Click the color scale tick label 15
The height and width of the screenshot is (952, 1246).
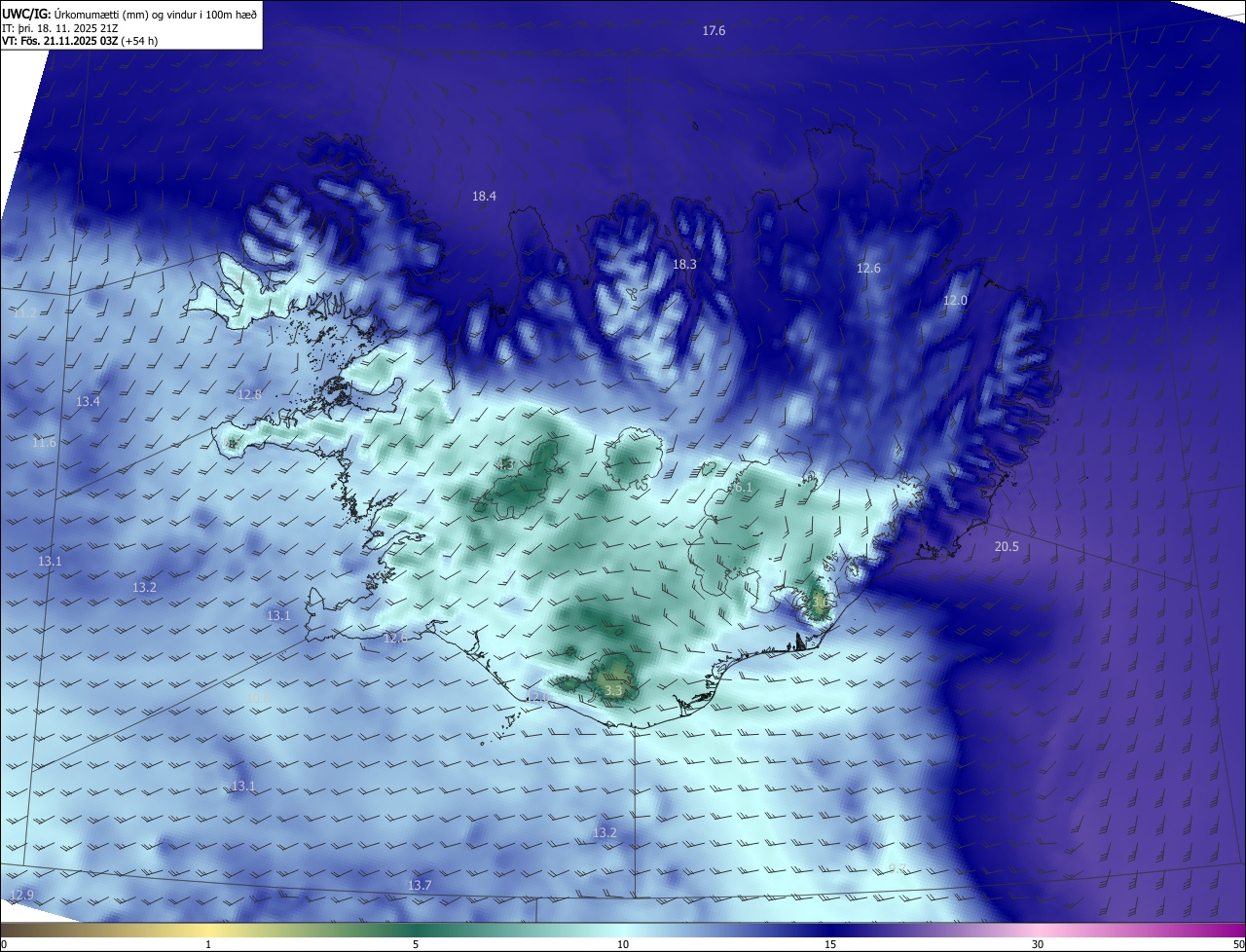click(x=830, y=944)
